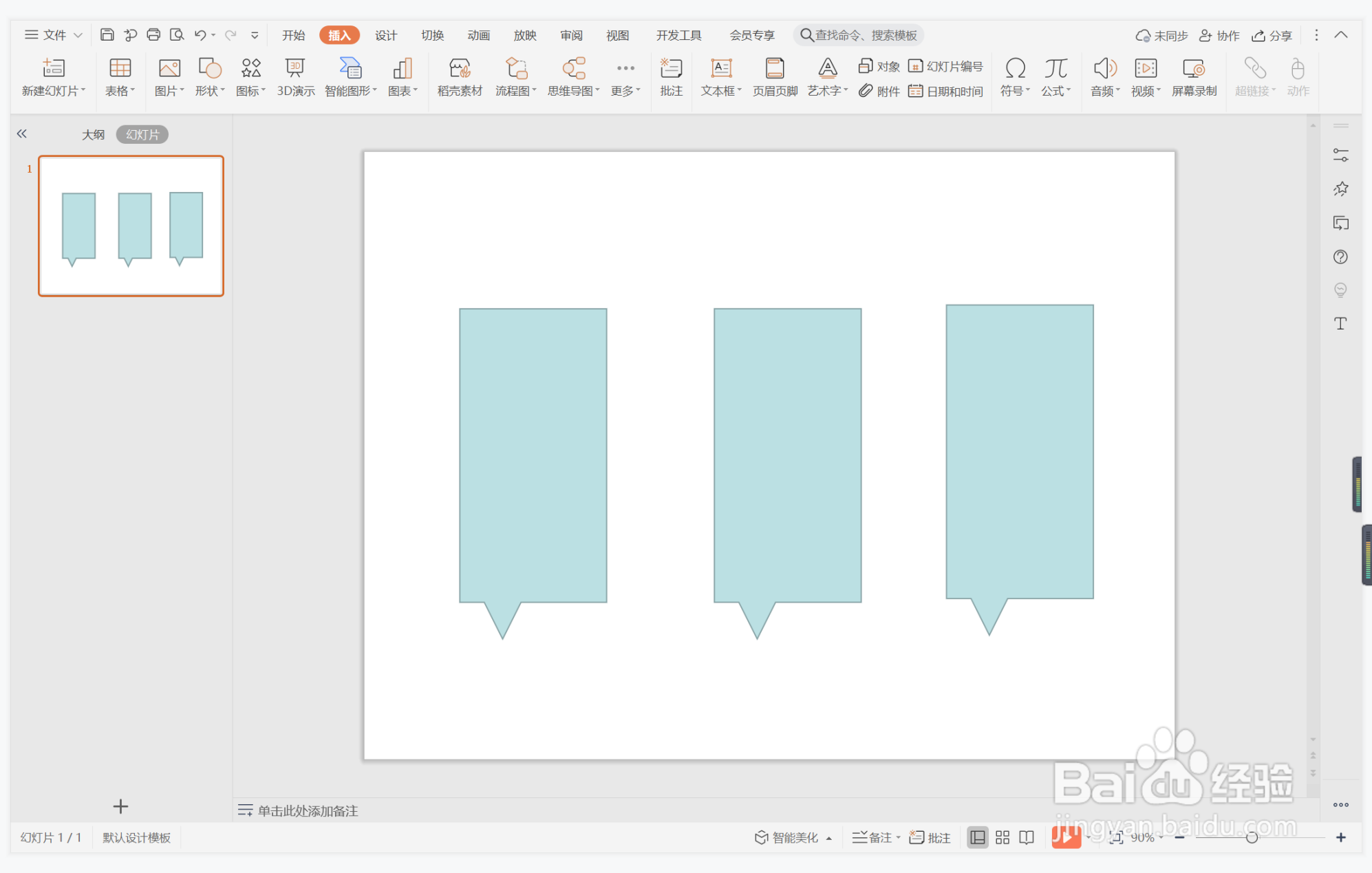Click the 分享 share button
This screenshot has height=873, width=1372.
coord(1272,35)
